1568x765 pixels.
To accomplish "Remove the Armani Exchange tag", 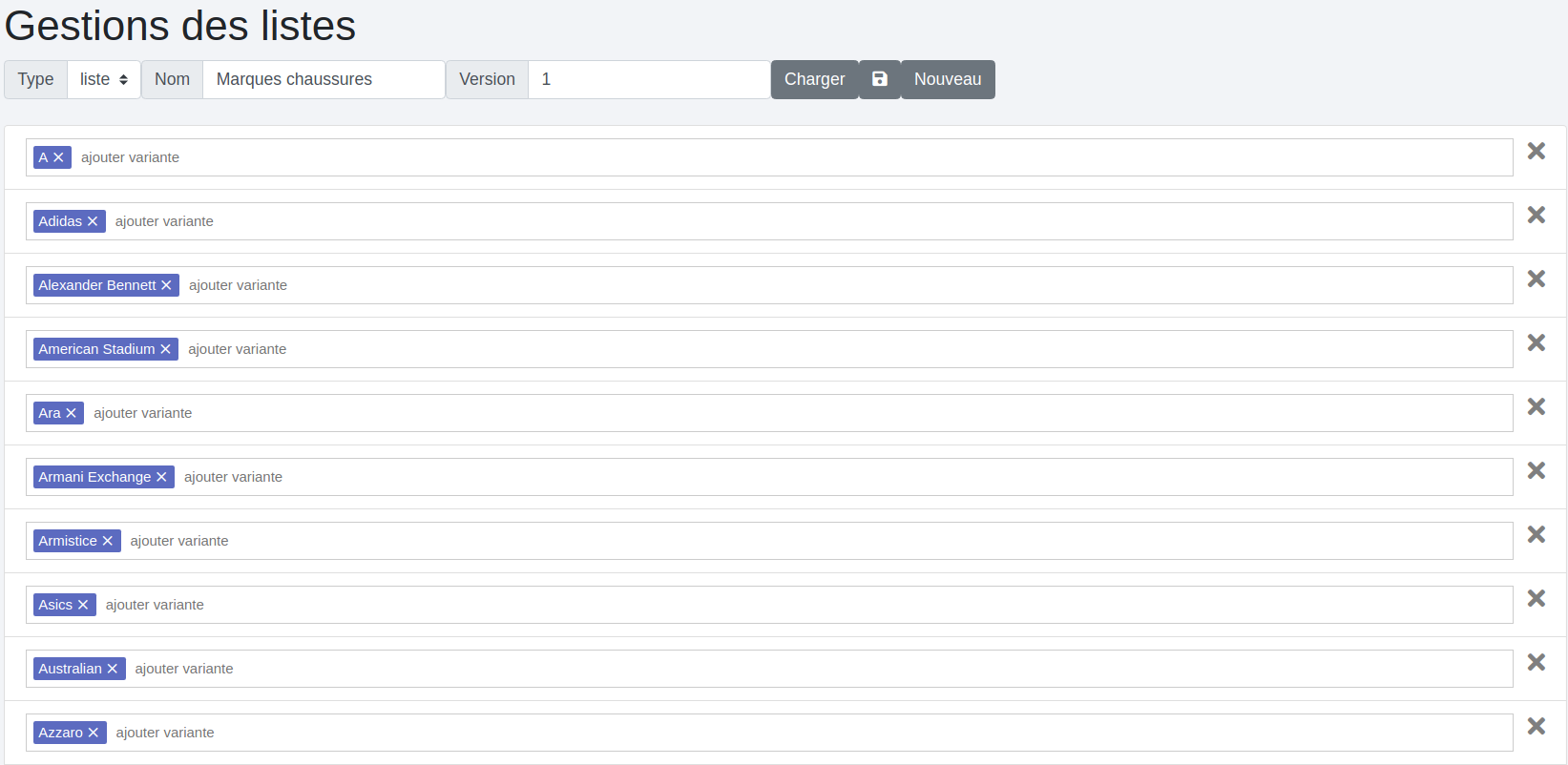I will [161, 477].
